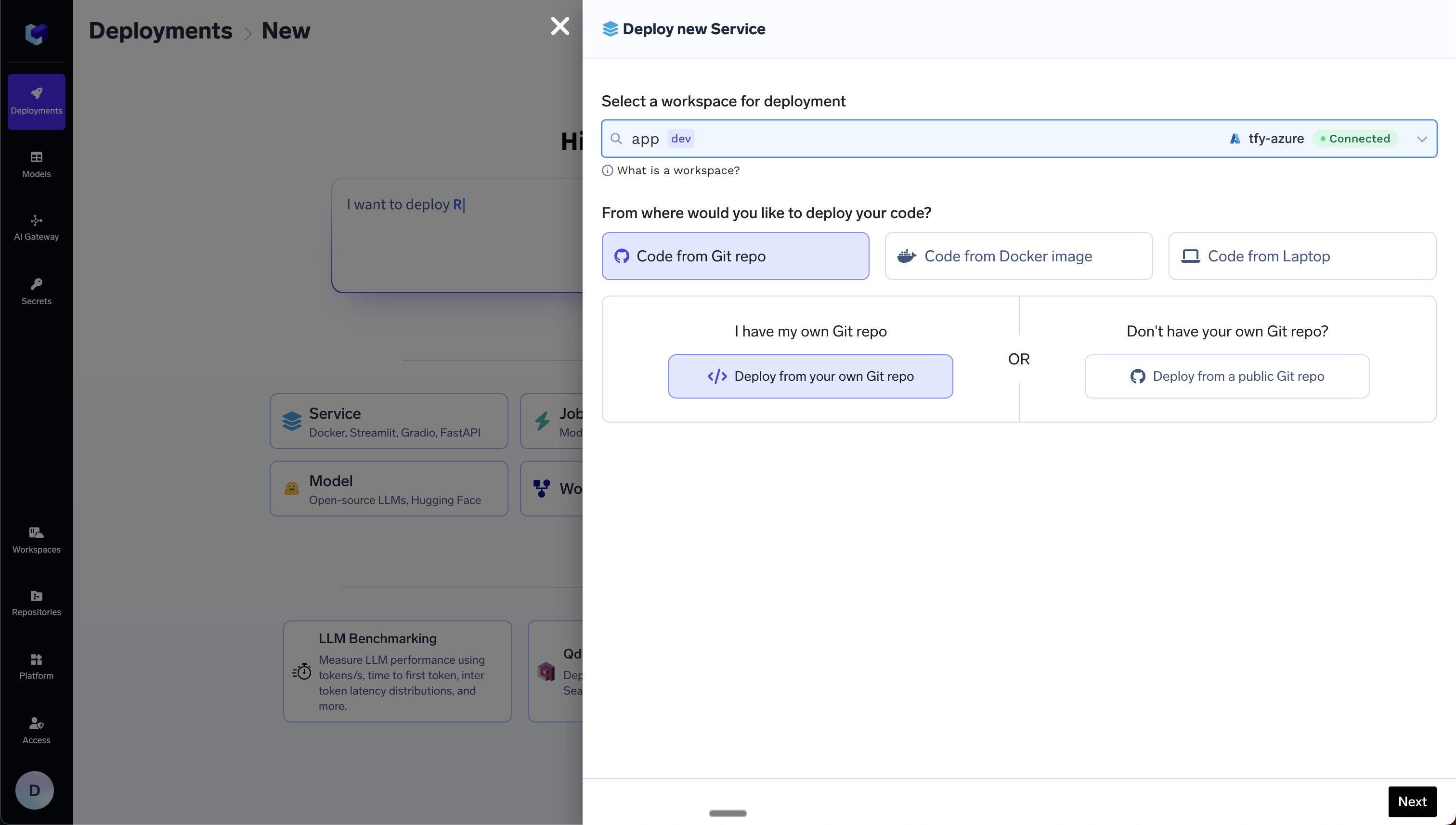Go to Access settings
1456x825 pixels.
[x=36, y=730]
